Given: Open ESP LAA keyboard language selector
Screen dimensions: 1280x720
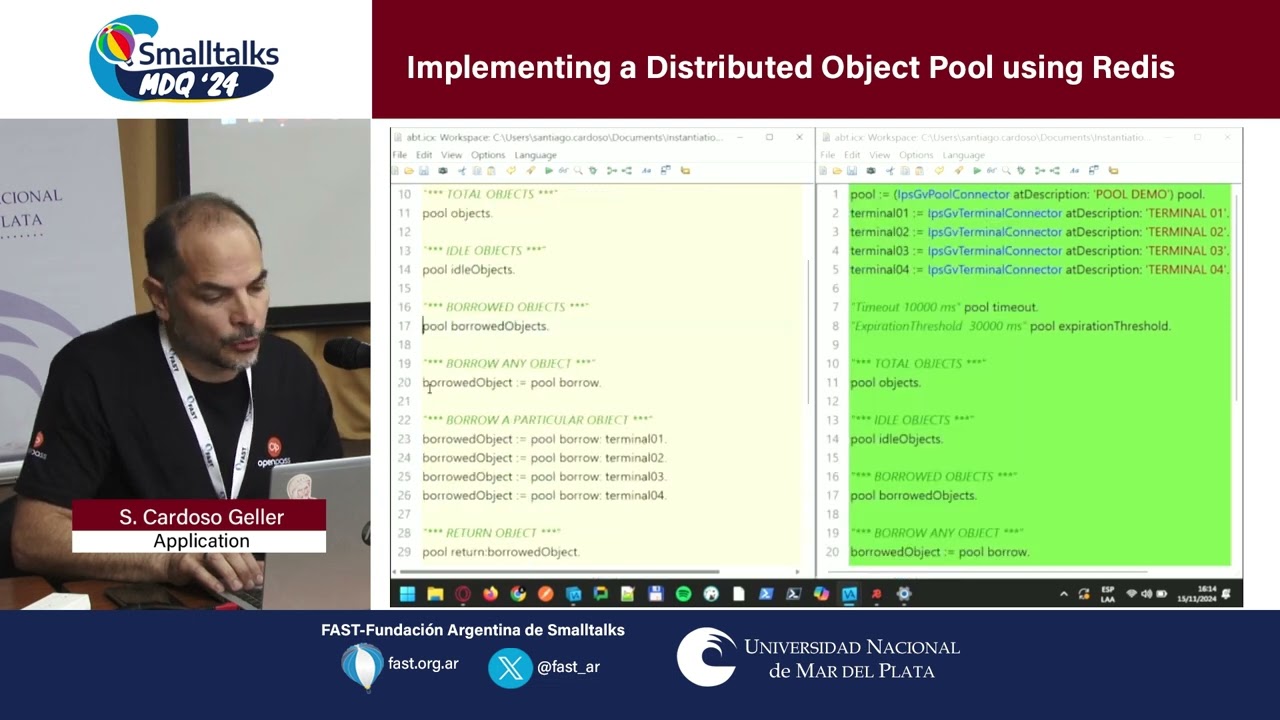Looking at the screenshot, I should click(1108, 594).
